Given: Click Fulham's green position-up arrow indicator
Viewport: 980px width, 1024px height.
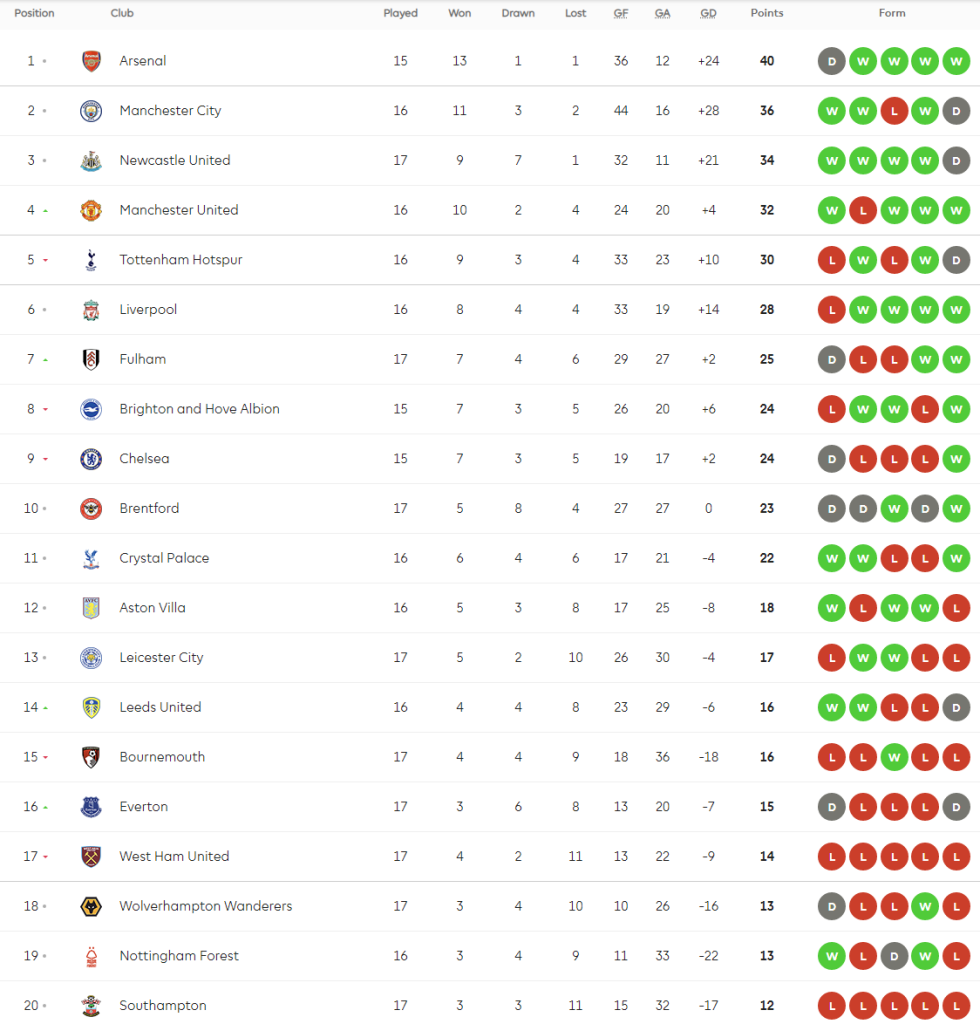Looking at the screenshot, I should pyautogui.click(x=45, y=360).
